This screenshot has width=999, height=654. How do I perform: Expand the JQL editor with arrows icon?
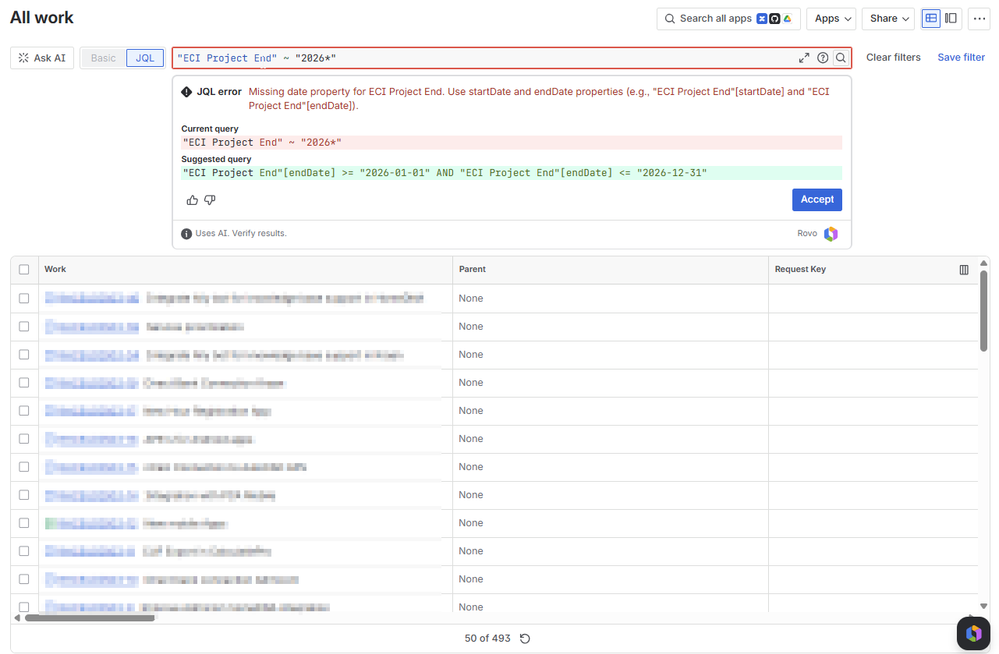pos(804,58)
